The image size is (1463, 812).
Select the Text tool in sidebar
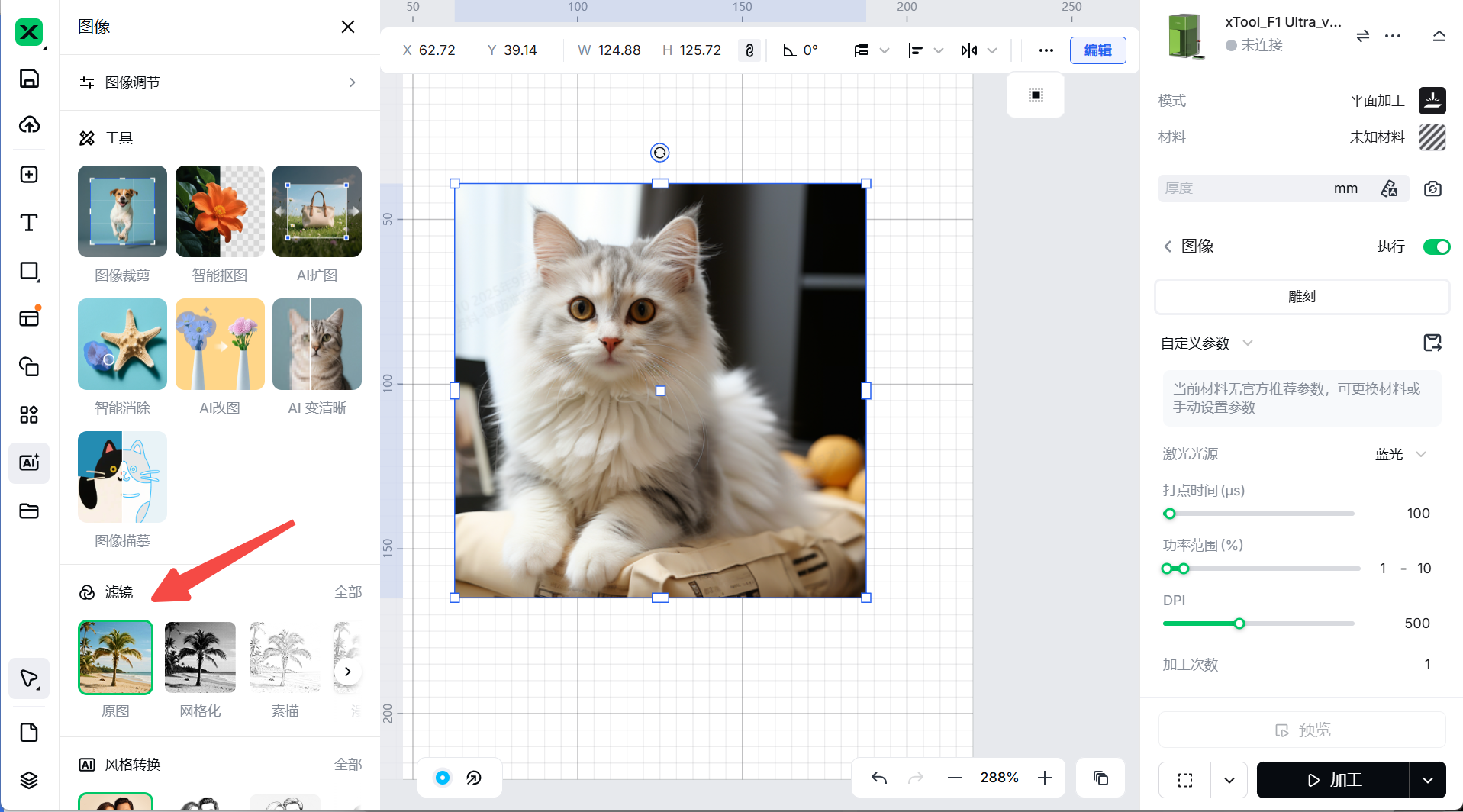click(29, 222)
